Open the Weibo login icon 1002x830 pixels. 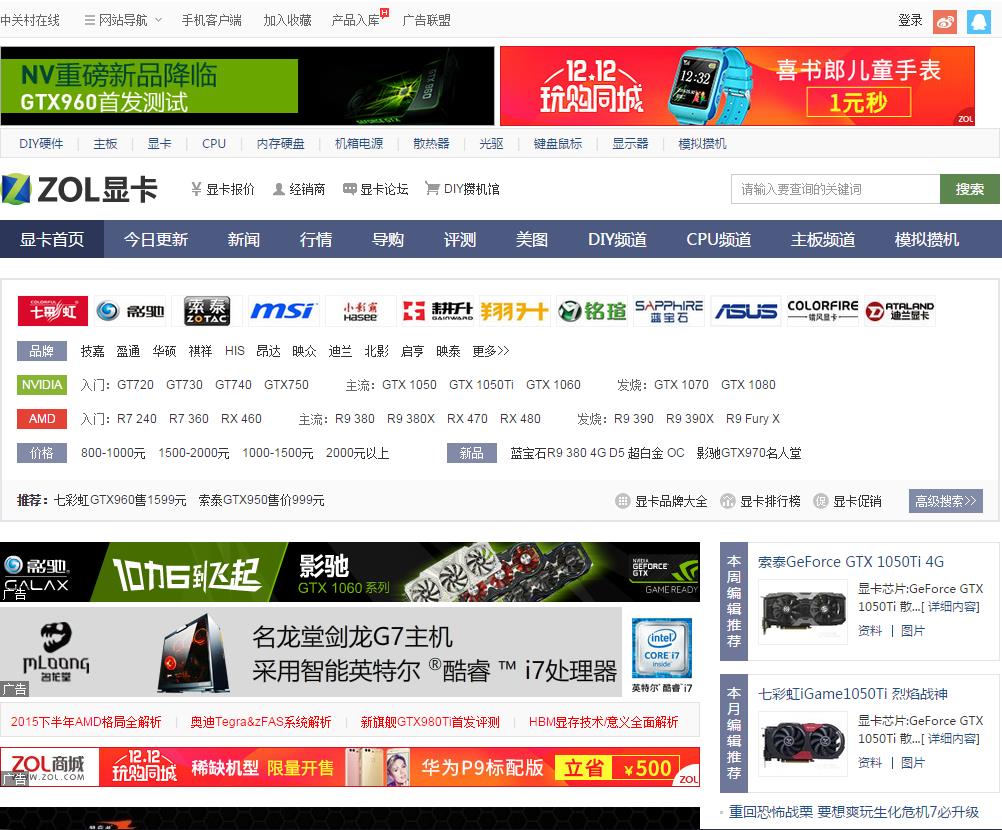point(944,21)
